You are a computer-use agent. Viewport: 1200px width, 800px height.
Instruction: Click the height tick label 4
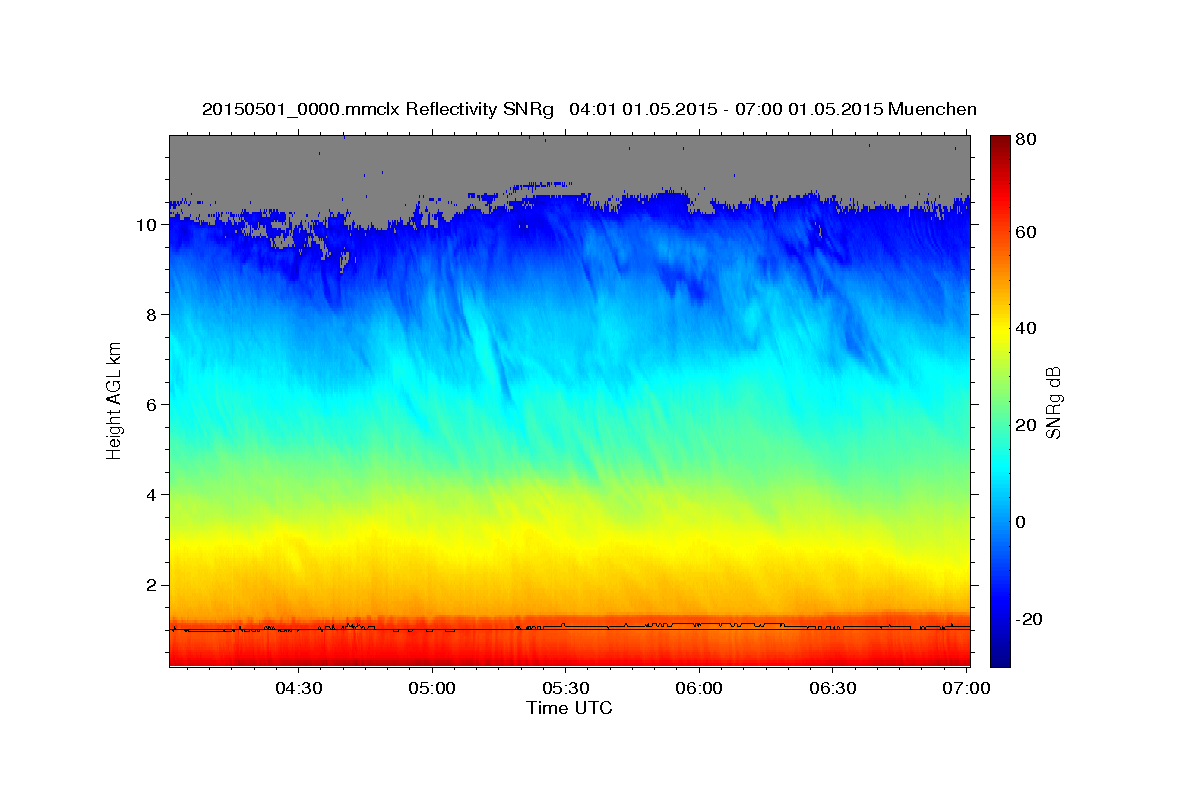click(154, 495)
